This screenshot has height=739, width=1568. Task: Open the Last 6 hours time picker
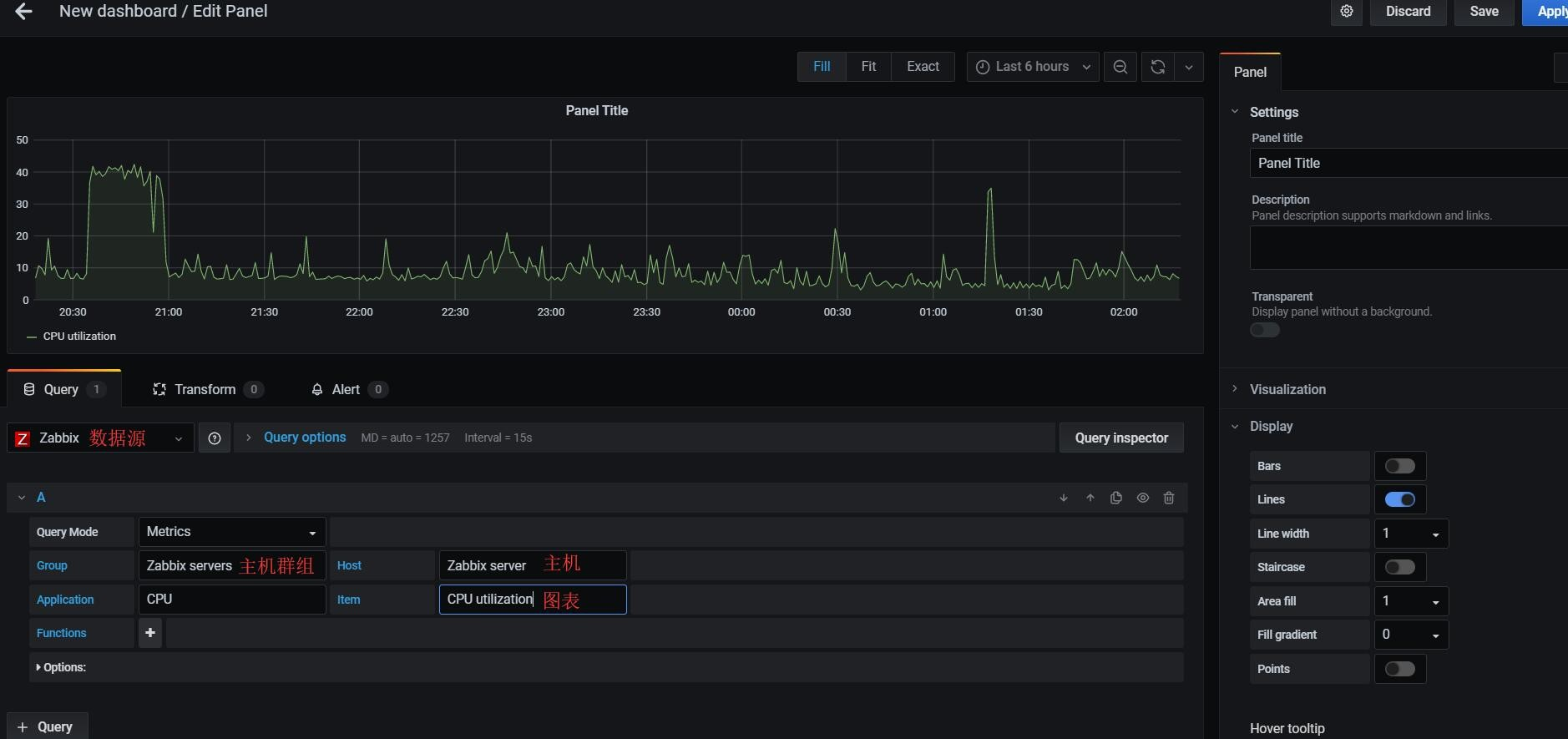pyautogui.click(x=1033, y=67)
